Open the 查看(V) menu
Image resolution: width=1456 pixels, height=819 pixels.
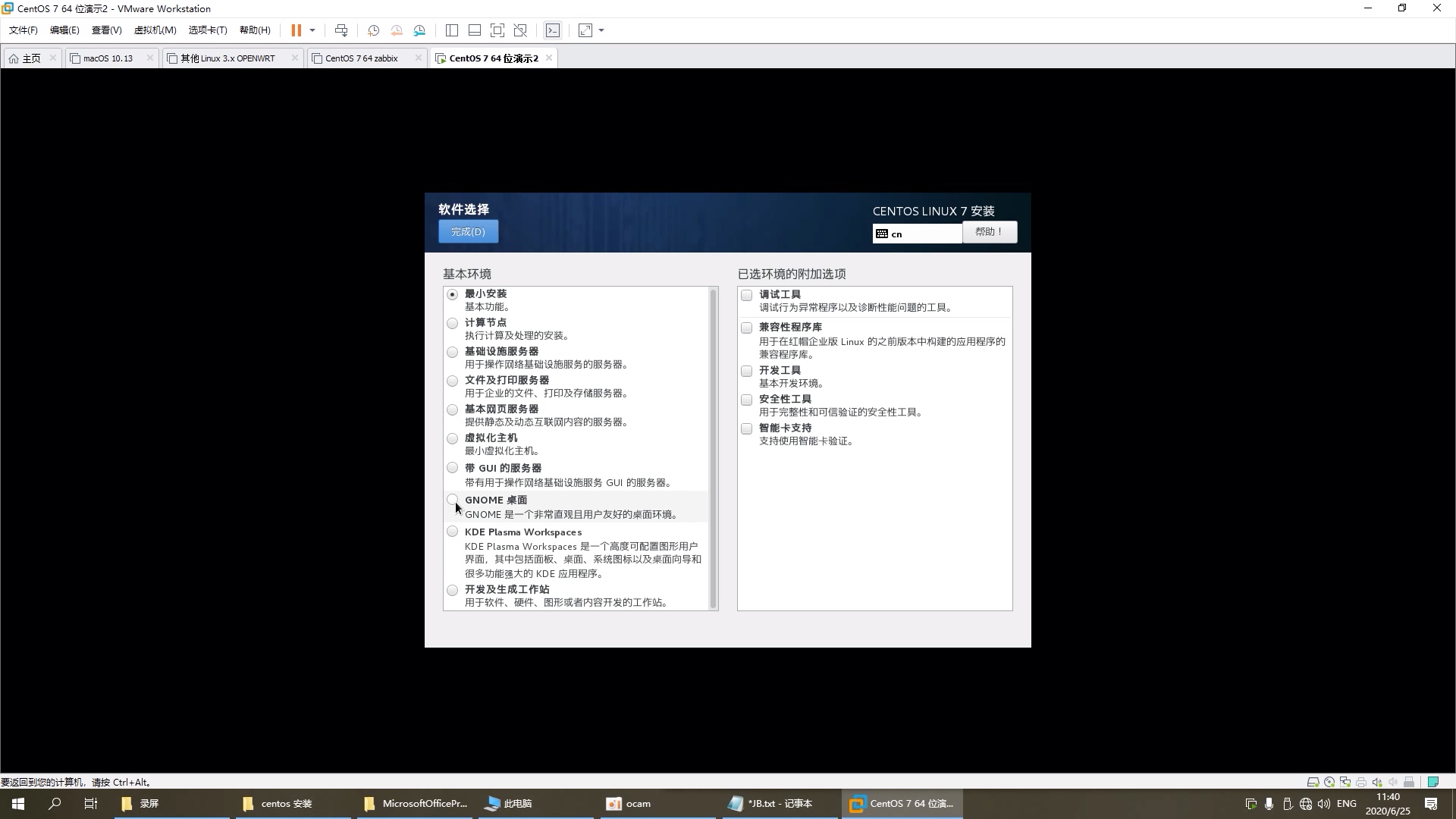click(x=106, y=30)
